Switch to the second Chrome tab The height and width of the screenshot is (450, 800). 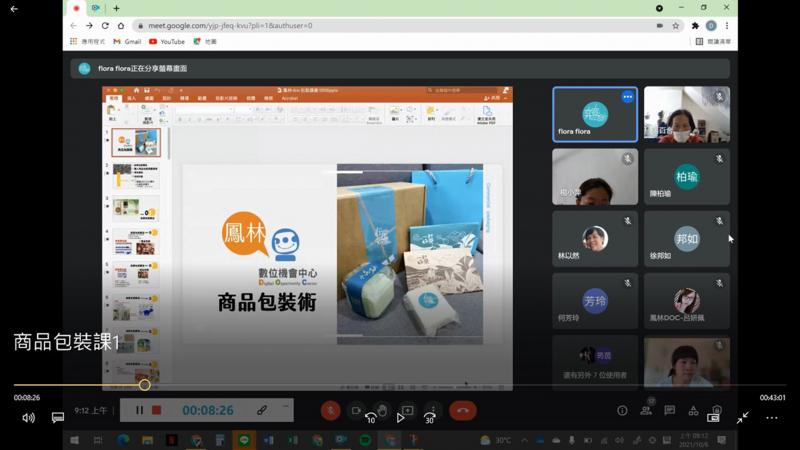[95, 8]
